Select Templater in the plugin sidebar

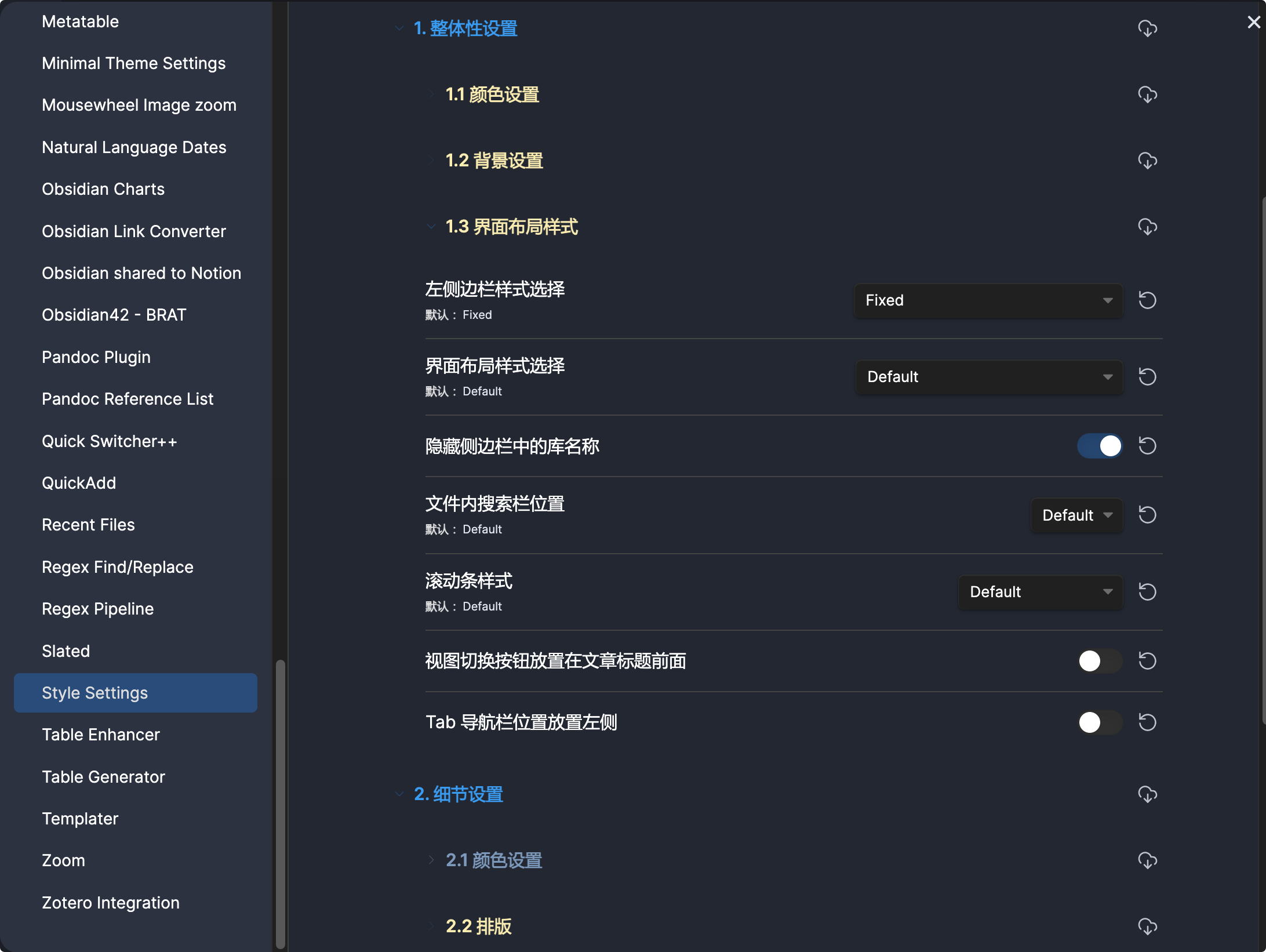click(80, 818)
